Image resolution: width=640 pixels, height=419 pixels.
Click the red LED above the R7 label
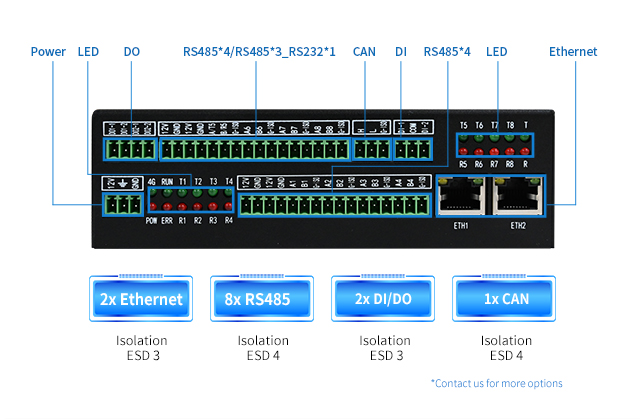click(x=494, y=152)
